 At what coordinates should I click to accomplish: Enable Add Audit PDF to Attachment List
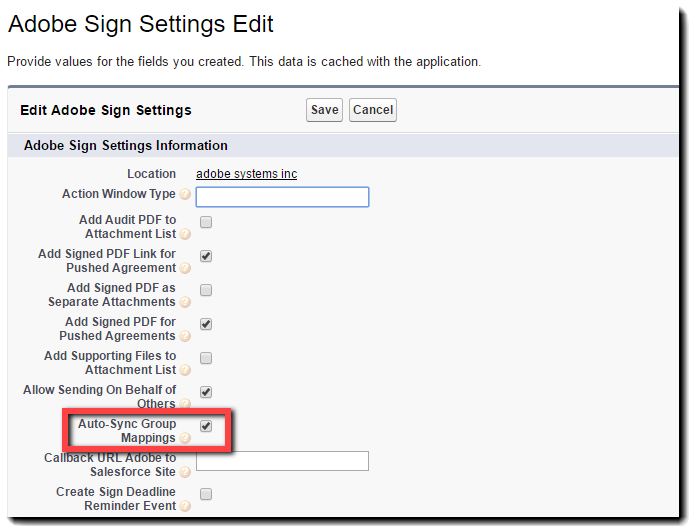(x=206, y=222)
